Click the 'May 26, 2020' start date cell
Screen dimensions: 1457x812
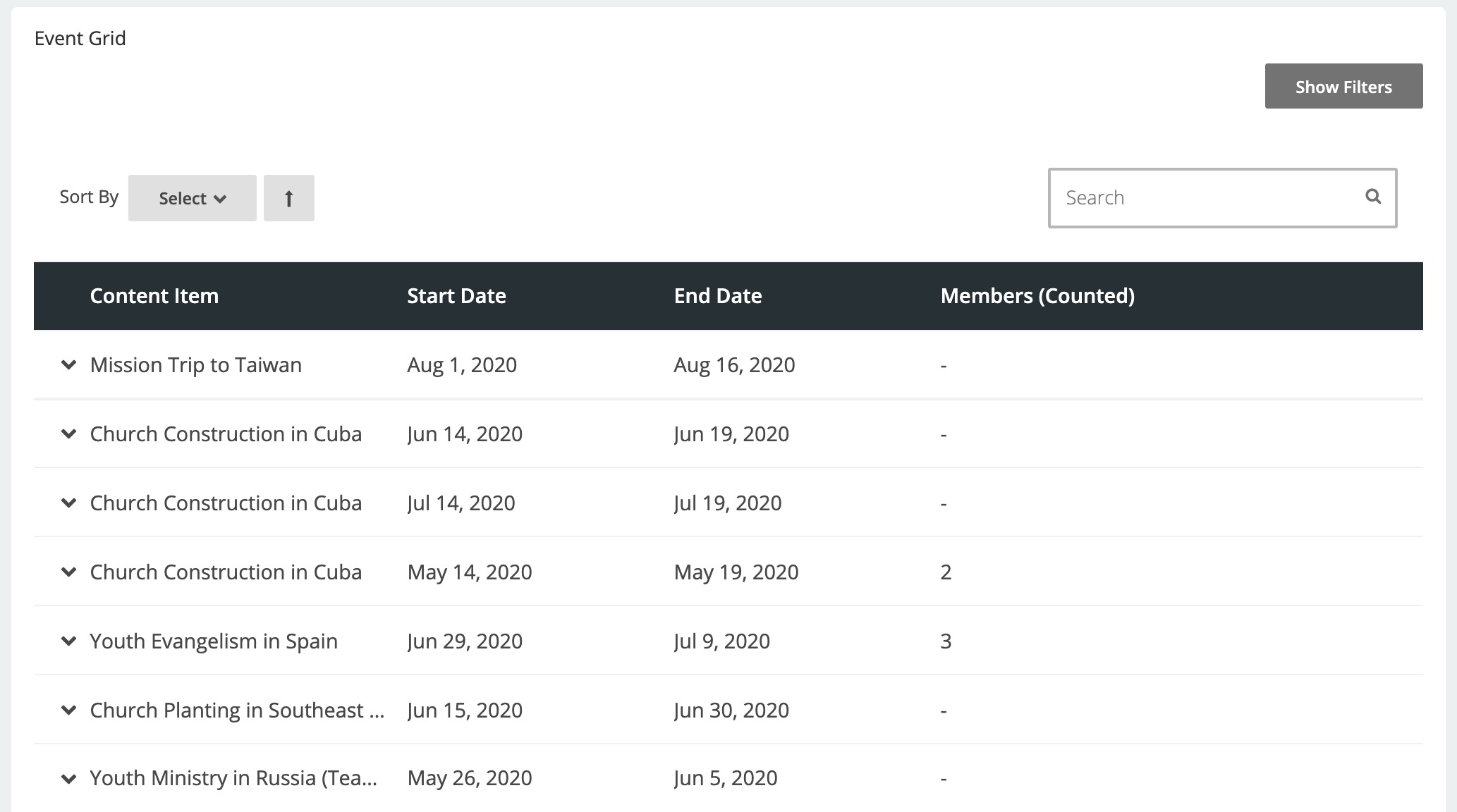point(470,778)
